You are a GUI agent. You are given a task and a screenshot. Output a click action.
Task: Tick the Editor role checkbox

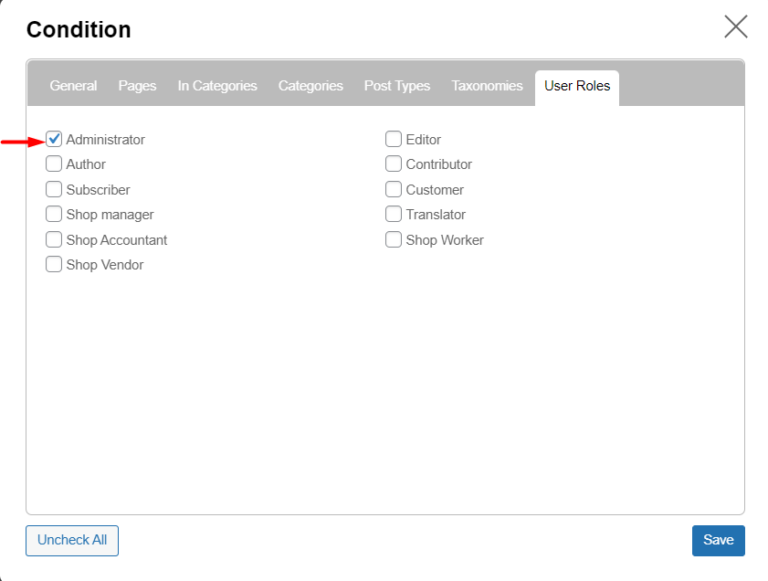(394, 139)
